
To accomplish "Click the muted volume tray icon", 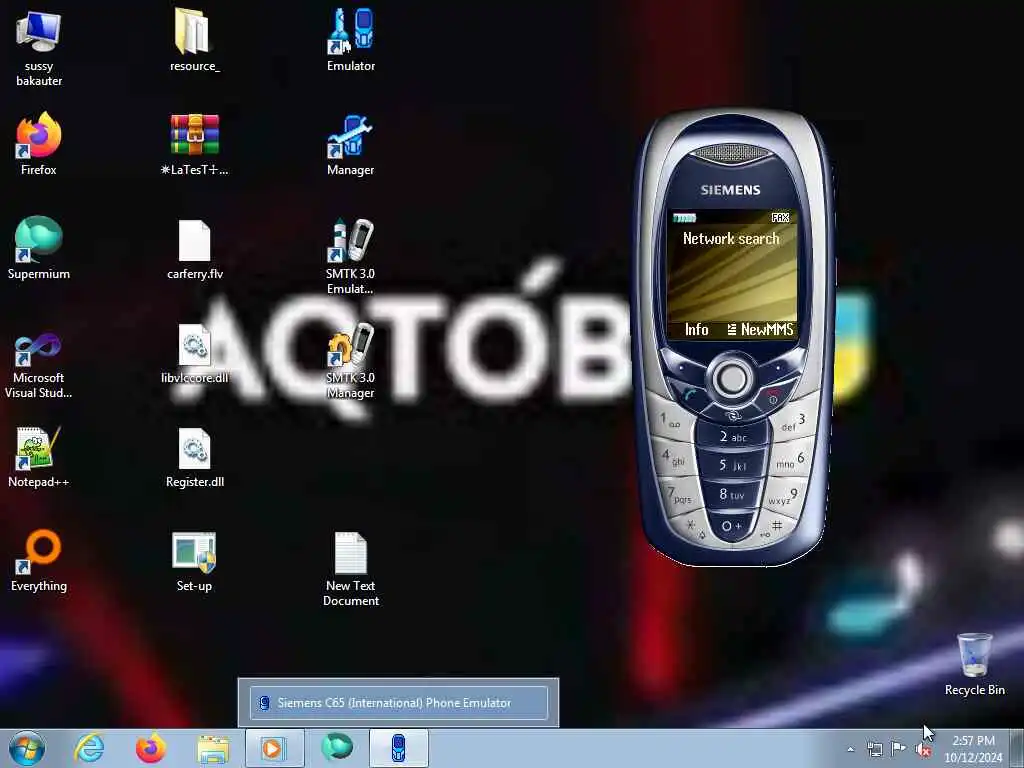I will (923, 750).
